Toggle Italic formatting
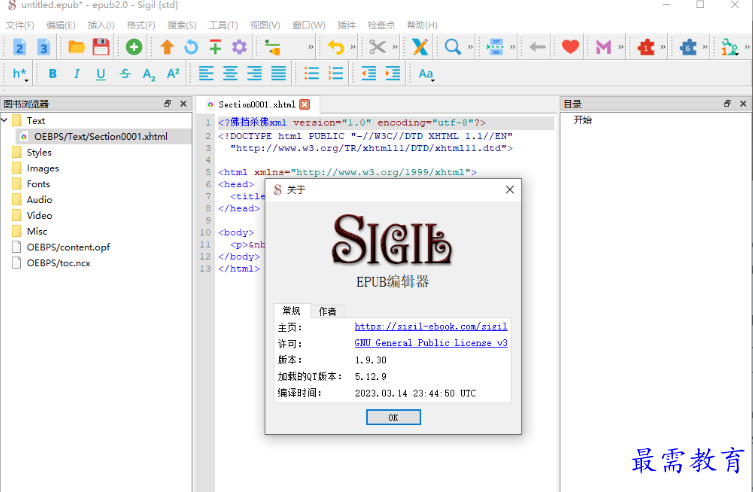This screenshot has height=492, width=753. point(76,73)
